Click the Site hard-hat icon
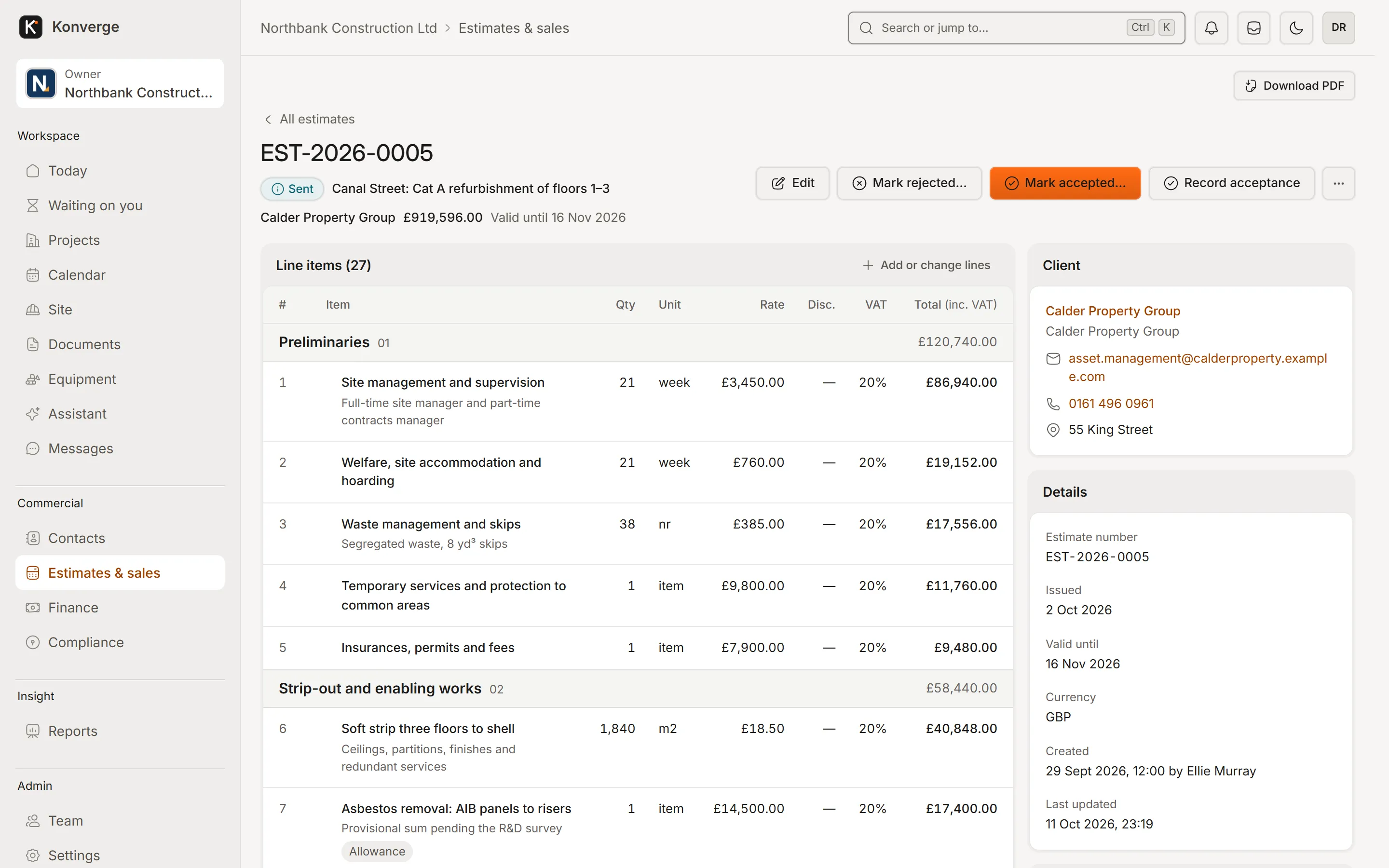The width and height of the screenshot is (1389, 868). (x=33, y=310)
